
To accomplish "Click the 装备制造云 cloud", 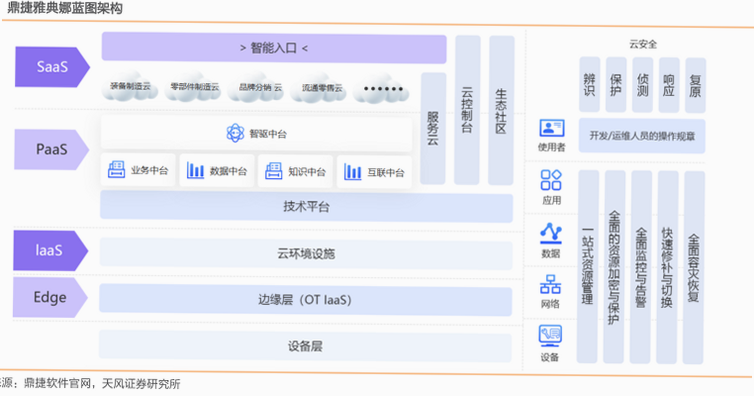I will click(130, 87).
